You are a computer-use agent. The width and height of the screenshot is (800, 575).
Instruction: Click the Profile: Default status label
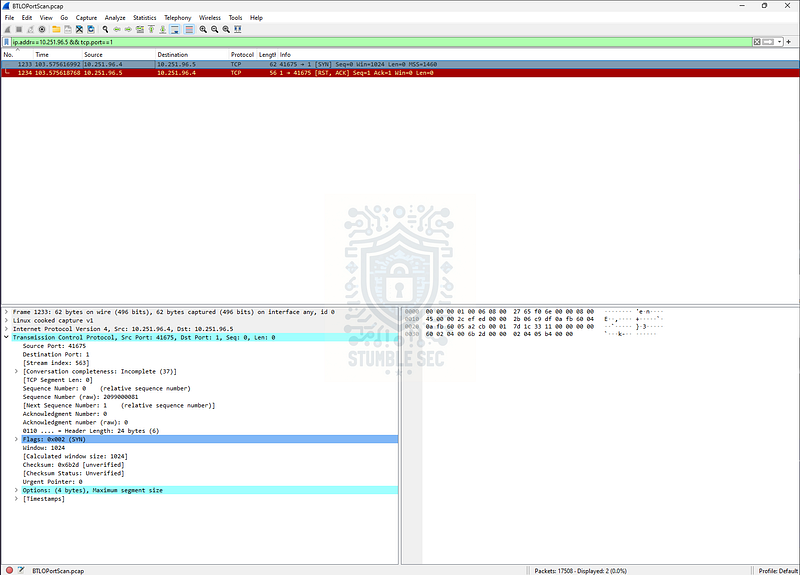778,571
